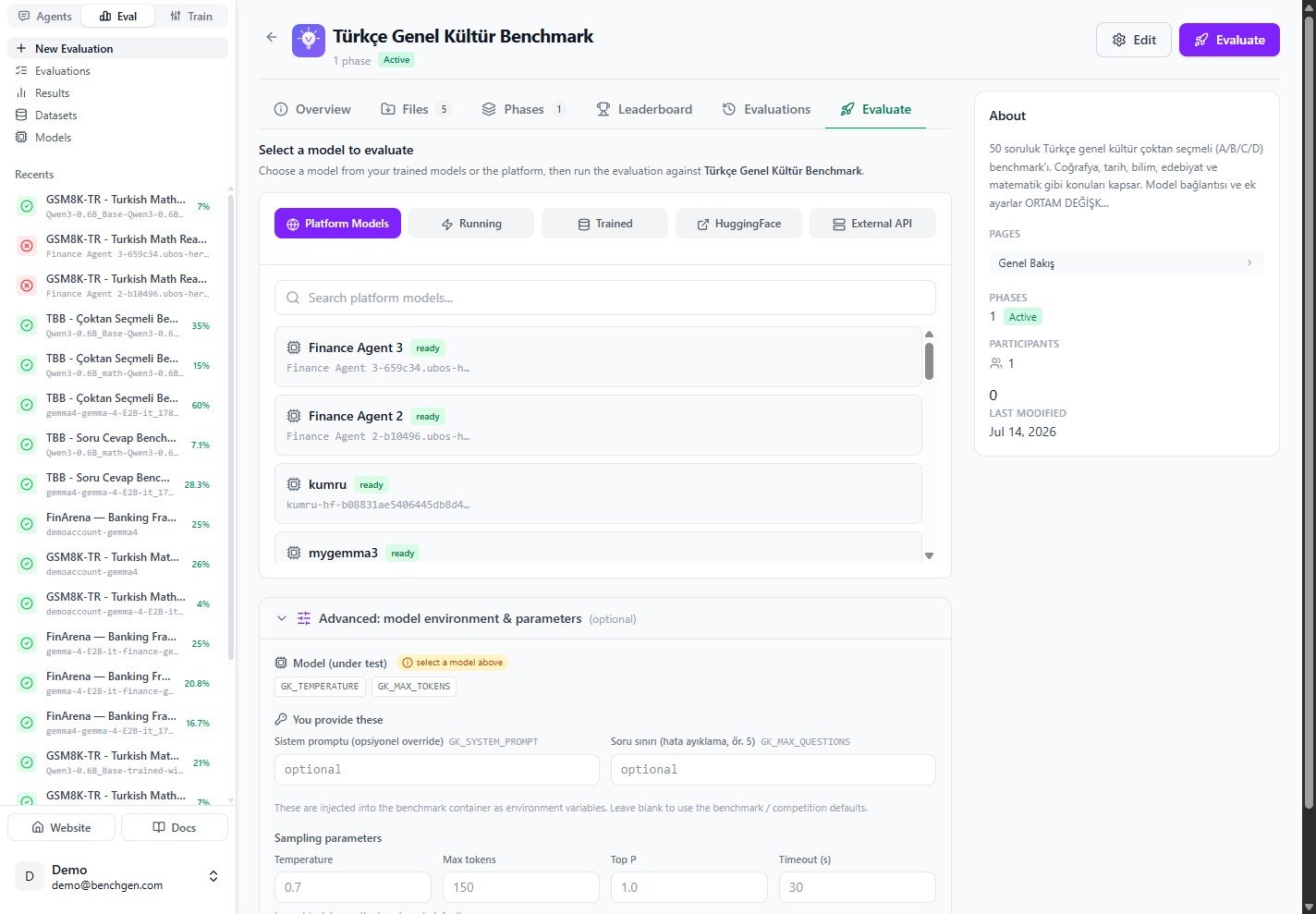Focus the Search platform models field
1316x914 pixels.
point(604,298)
